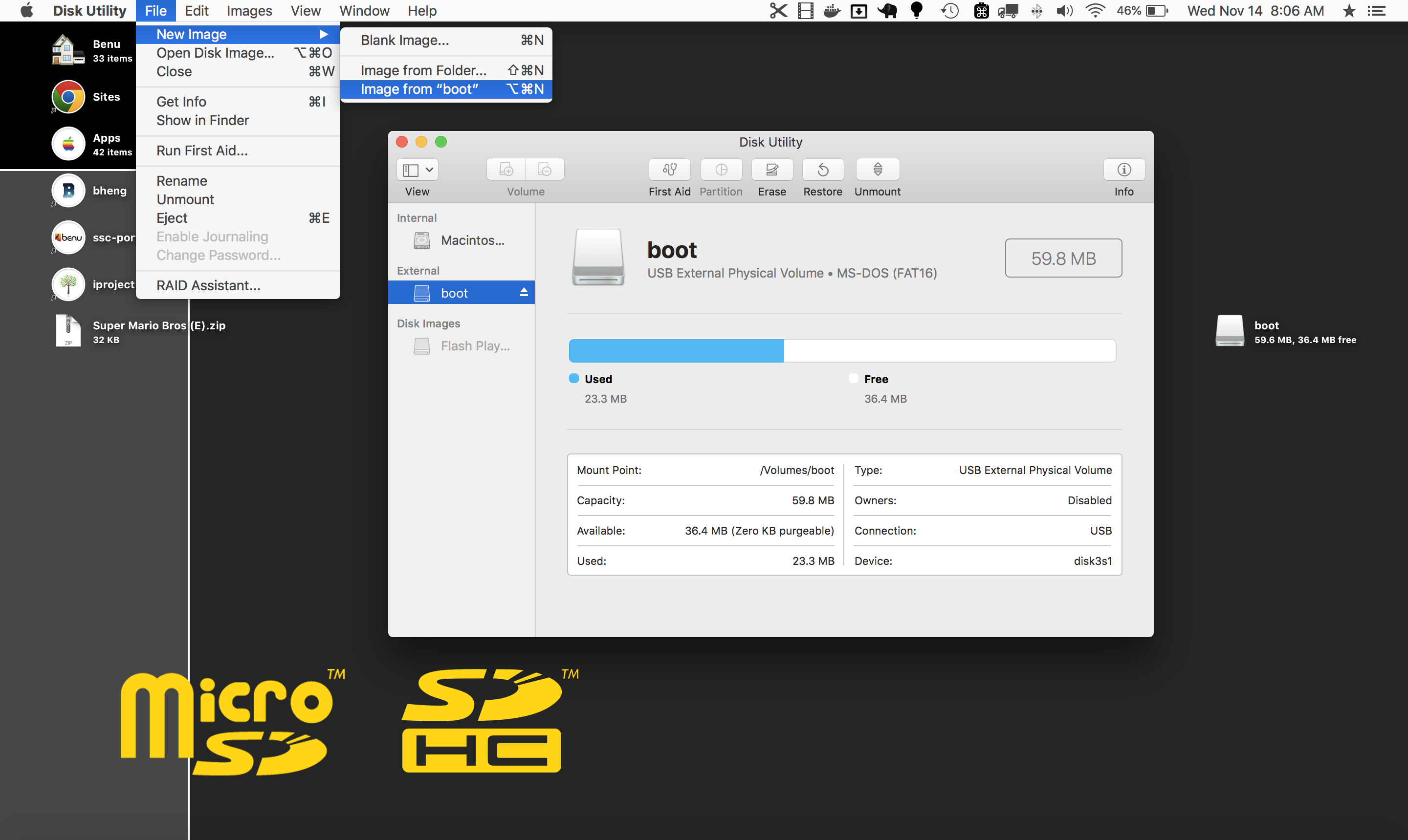Image resolution: width=1408 pixels, height=840 pixels.
Task: Open the Sites Chrome desktop icon
Action: pyautogui.click(x=68, y=97)
